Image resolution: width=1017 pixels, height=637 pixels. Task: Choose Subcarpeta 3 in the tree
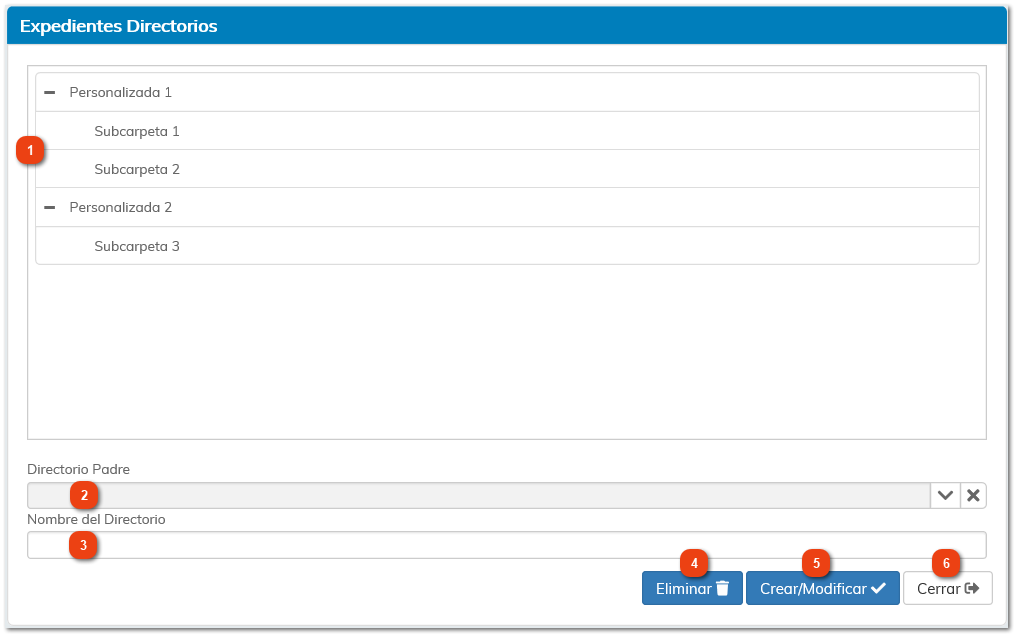click(137, 246)
